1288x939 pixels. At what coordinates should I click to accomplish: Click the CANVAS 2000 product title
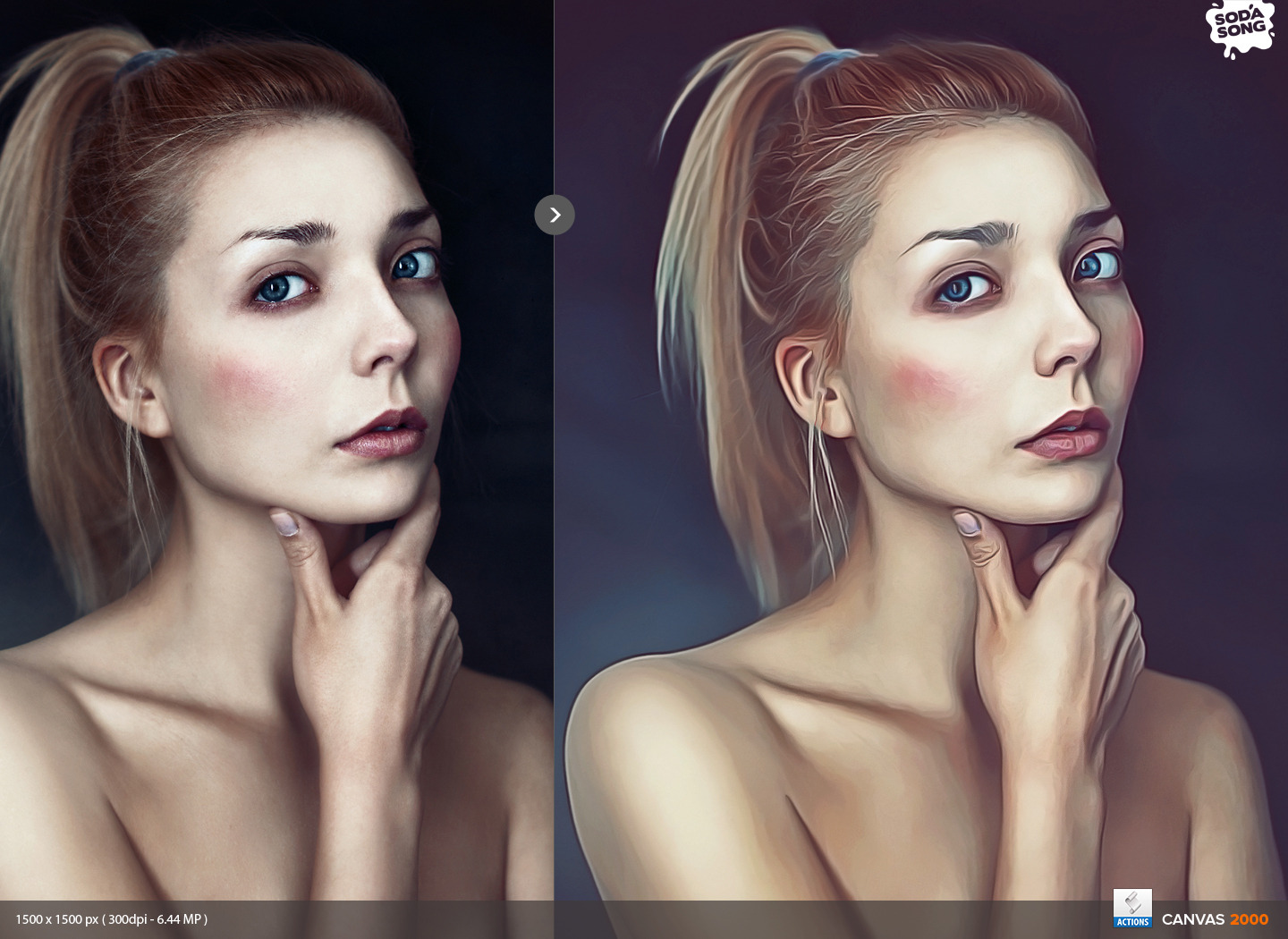1216,920
